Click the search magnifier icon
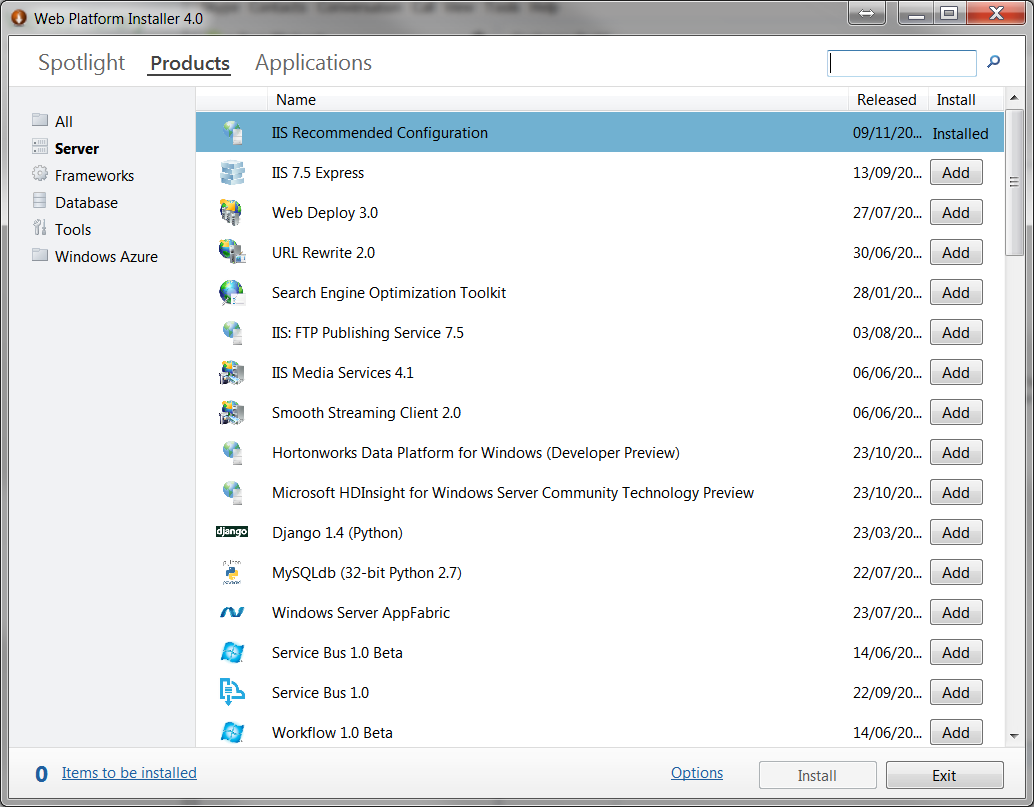Image resolution: width=1034 pixels, height=807 pixels. point(992,62)
